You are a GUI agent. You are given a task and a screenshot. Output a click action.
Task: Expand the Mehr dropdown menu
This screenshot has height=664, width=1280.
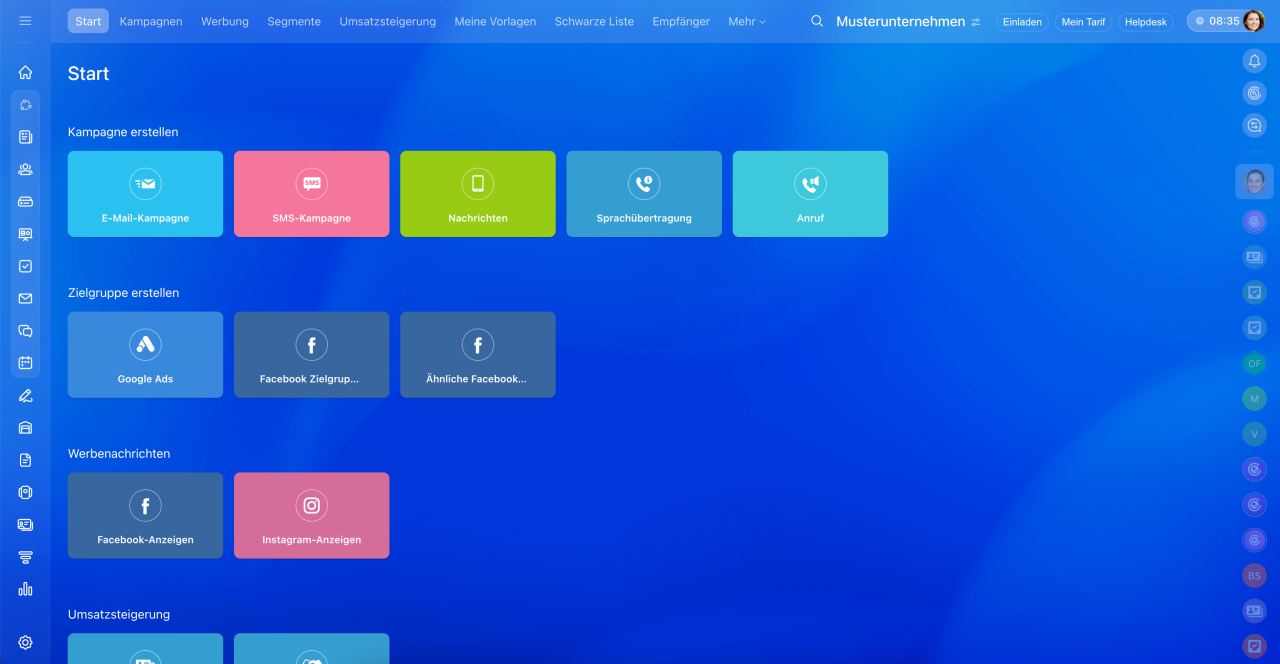(x=747, y=21)
